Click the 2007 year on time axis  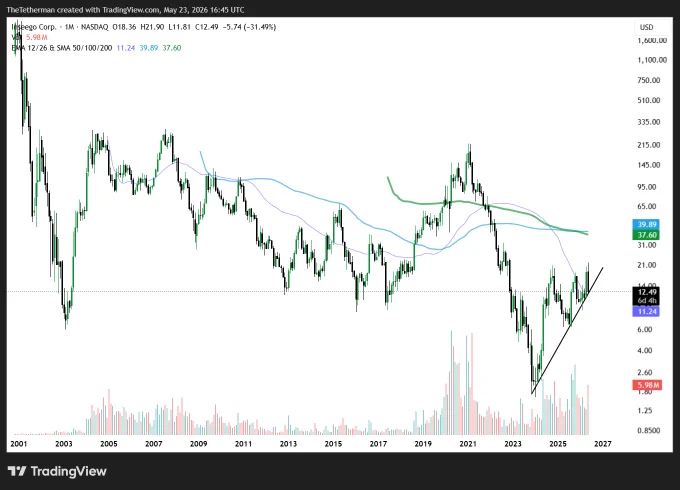click(x=154, y=444)
